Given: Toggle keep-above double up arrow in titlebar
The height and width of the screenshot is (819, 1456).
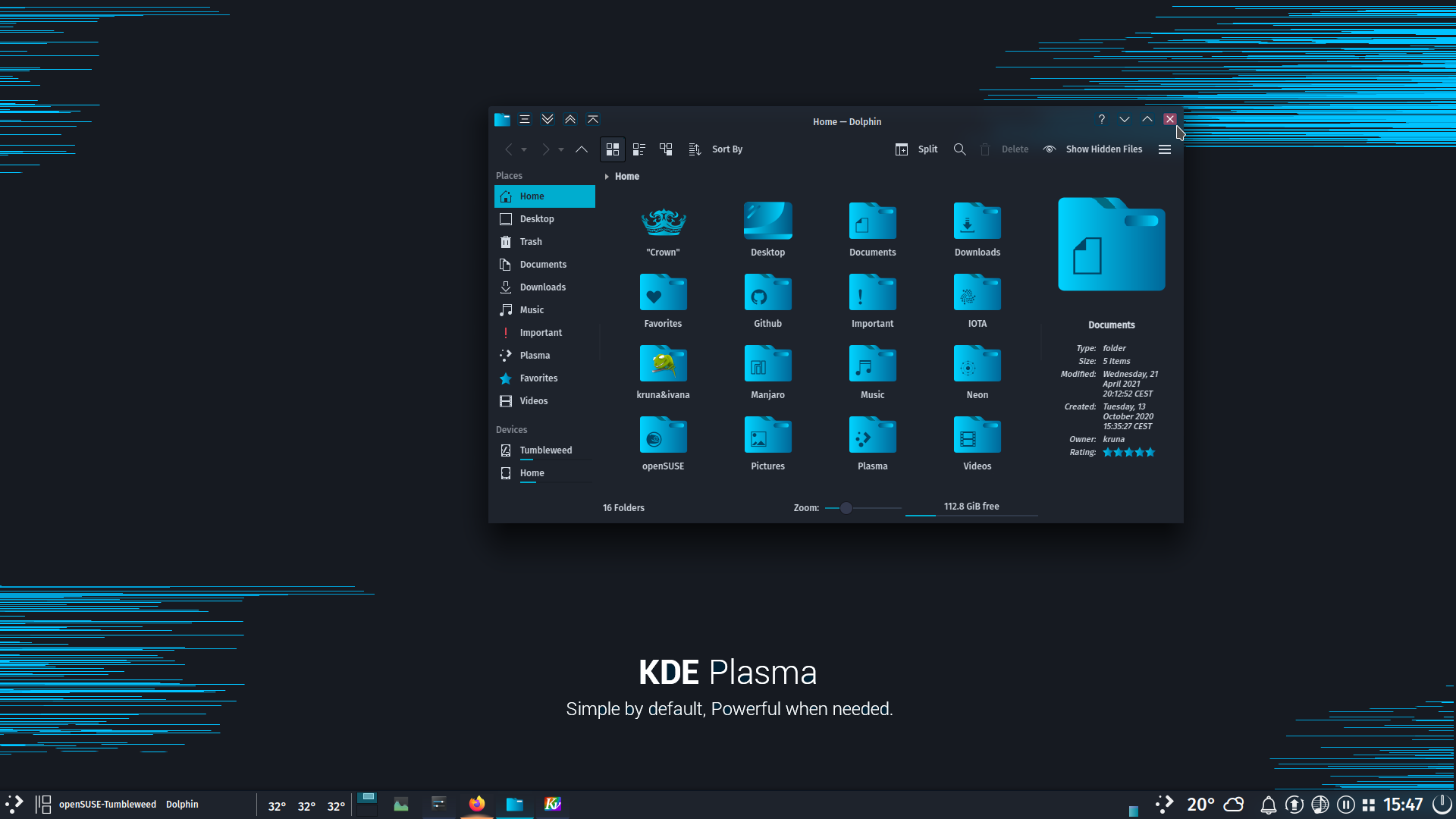Looking at the screenshot, I should click(570, 120).
